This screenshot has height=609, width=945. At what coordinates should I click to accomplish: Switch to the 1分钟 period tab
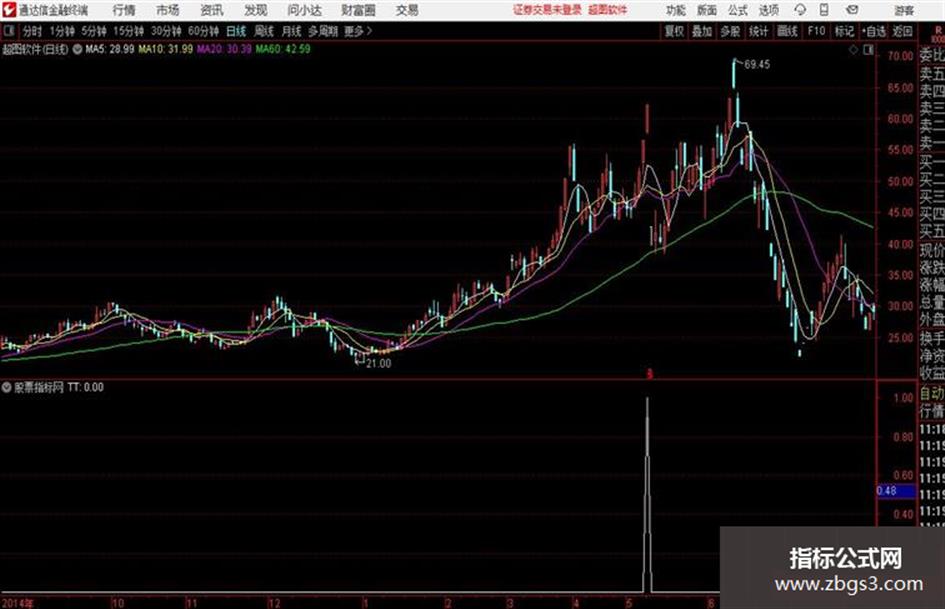62,31
